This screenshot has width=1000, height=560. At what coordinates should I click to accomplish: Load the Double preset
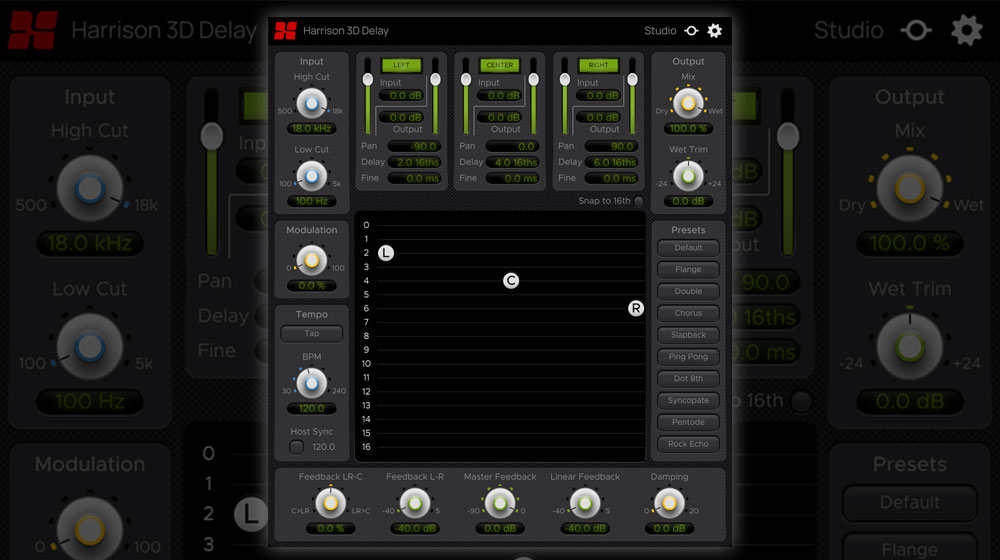click(x=688, y=291)
